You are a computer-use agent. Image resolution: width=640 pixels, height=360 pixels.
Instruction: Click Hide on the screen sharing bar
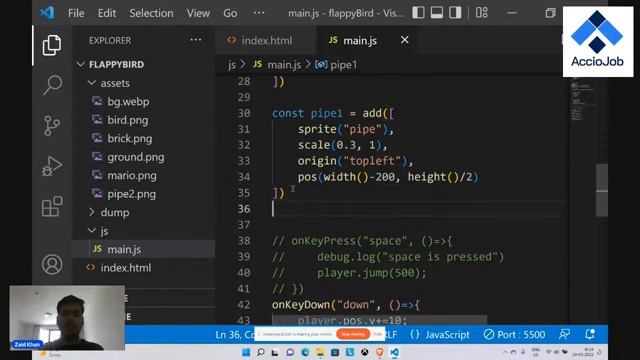coord(378,334)
